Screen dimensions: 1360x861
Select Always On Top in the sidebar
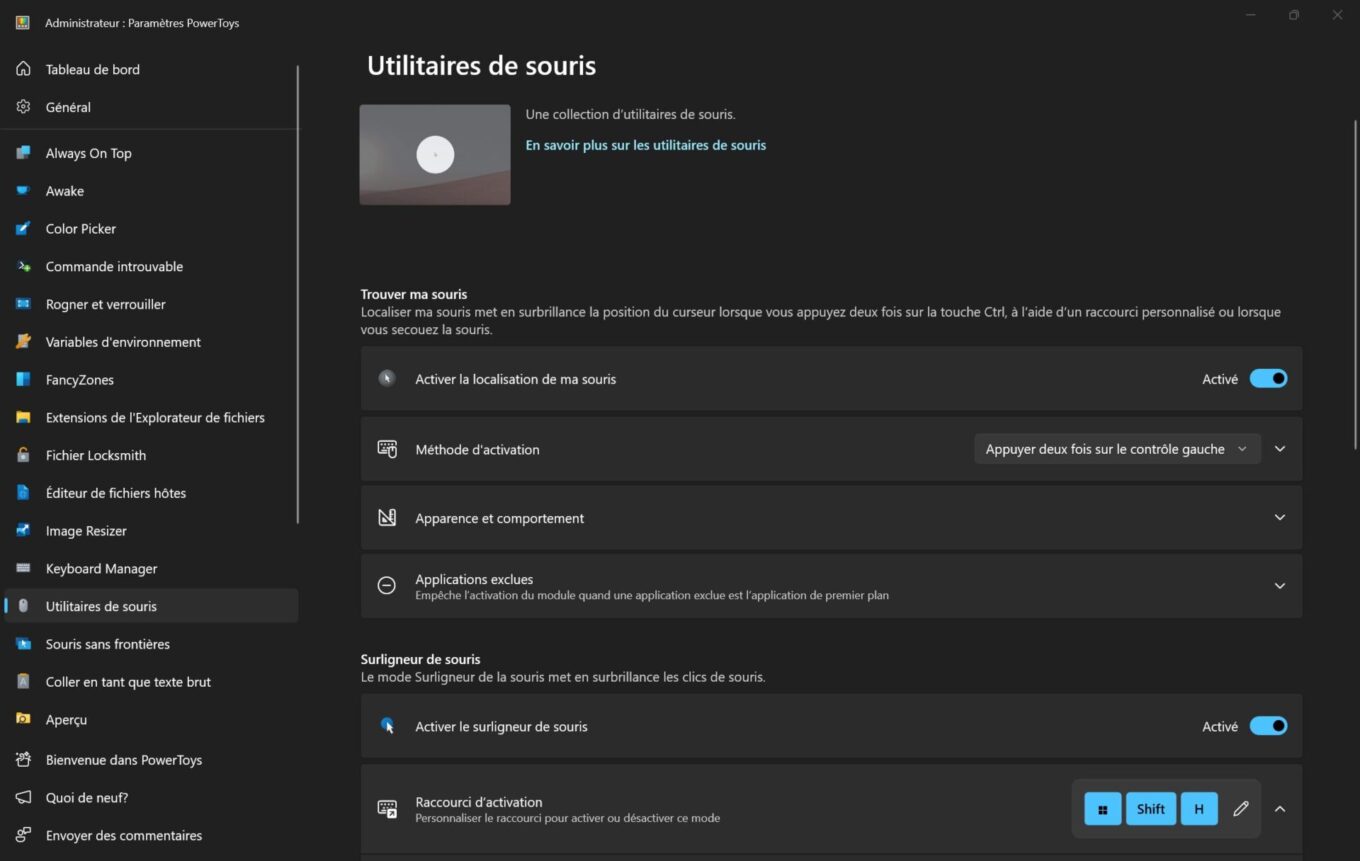151,153
